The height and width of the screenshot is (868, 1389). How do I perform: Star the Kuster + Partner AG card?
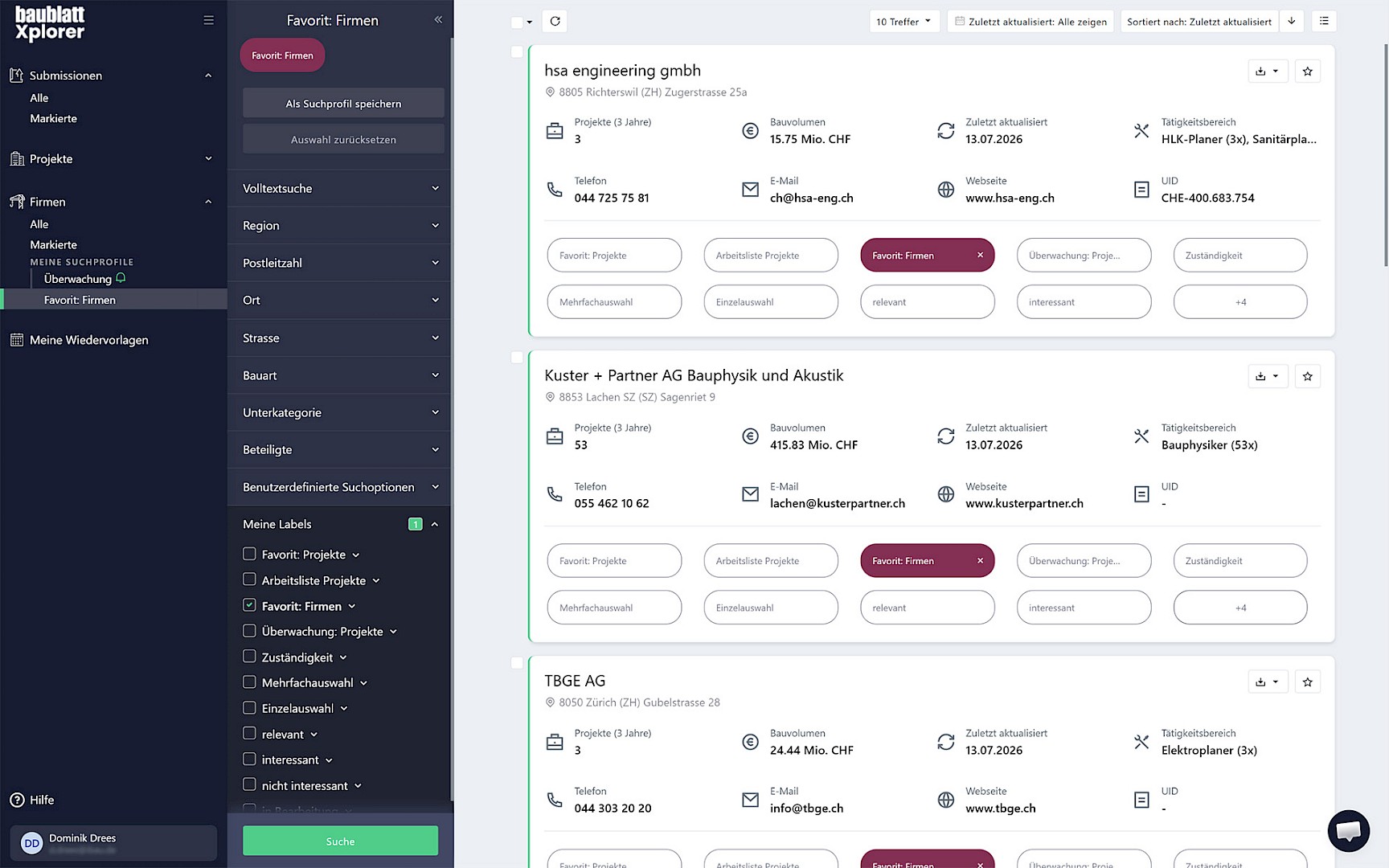tap(1308, 376)
